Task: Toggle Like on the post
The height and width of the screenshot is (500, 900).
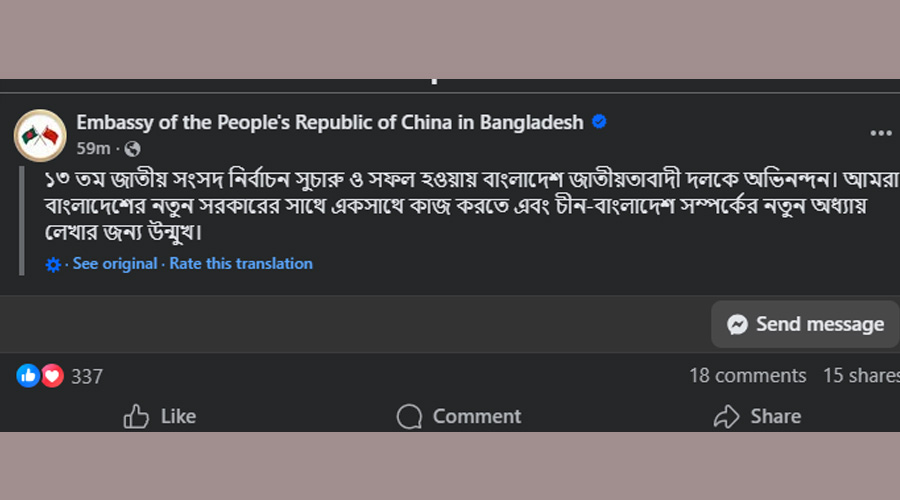Action: pyautogui.click(x=160, y=416)
